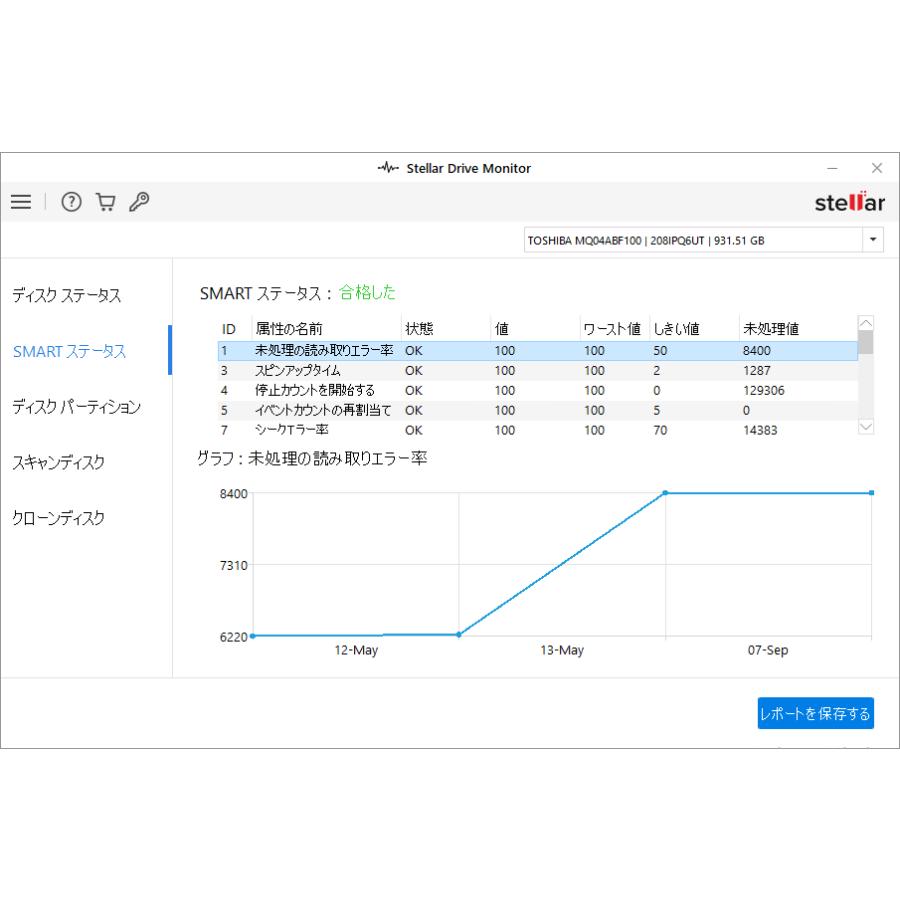This screenshot has width=900, height=900.
Task: Click the SMART table scroll up arrow
Action: pos(866,323)
